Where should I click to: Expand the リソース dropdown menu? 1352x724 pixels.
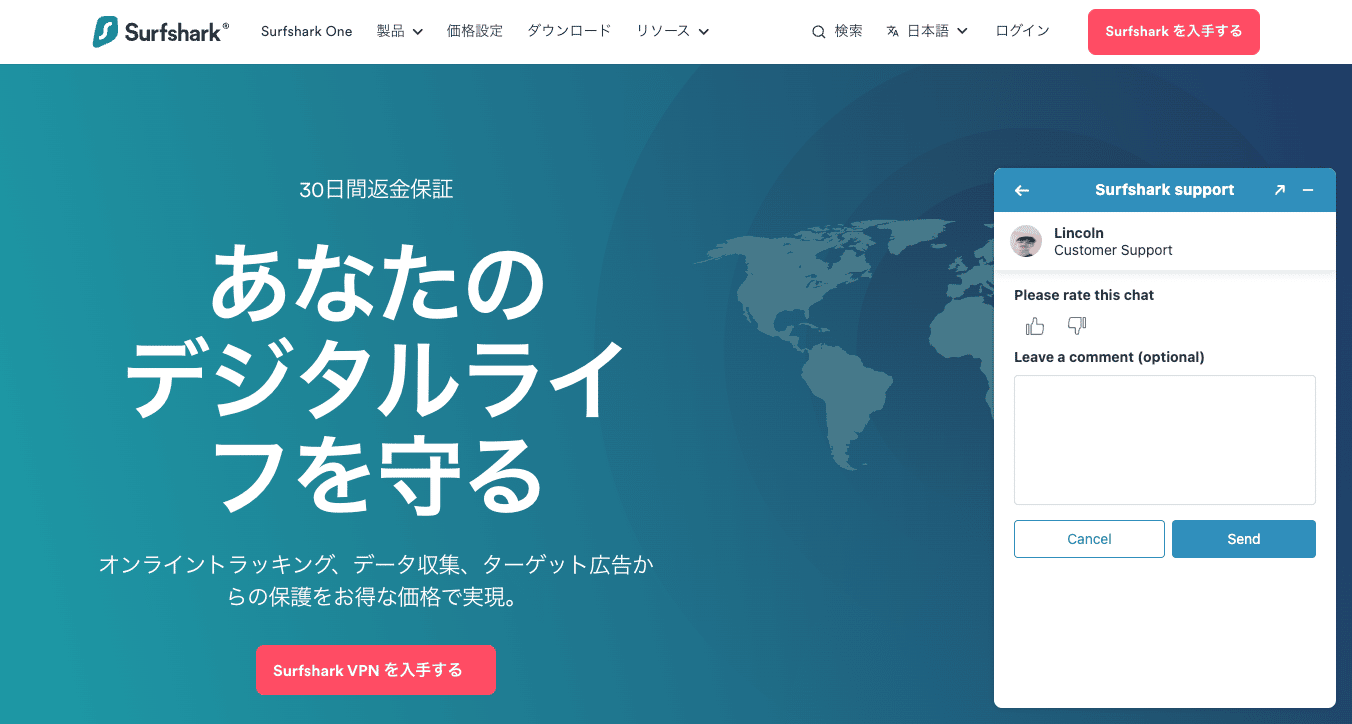[673, 31]
